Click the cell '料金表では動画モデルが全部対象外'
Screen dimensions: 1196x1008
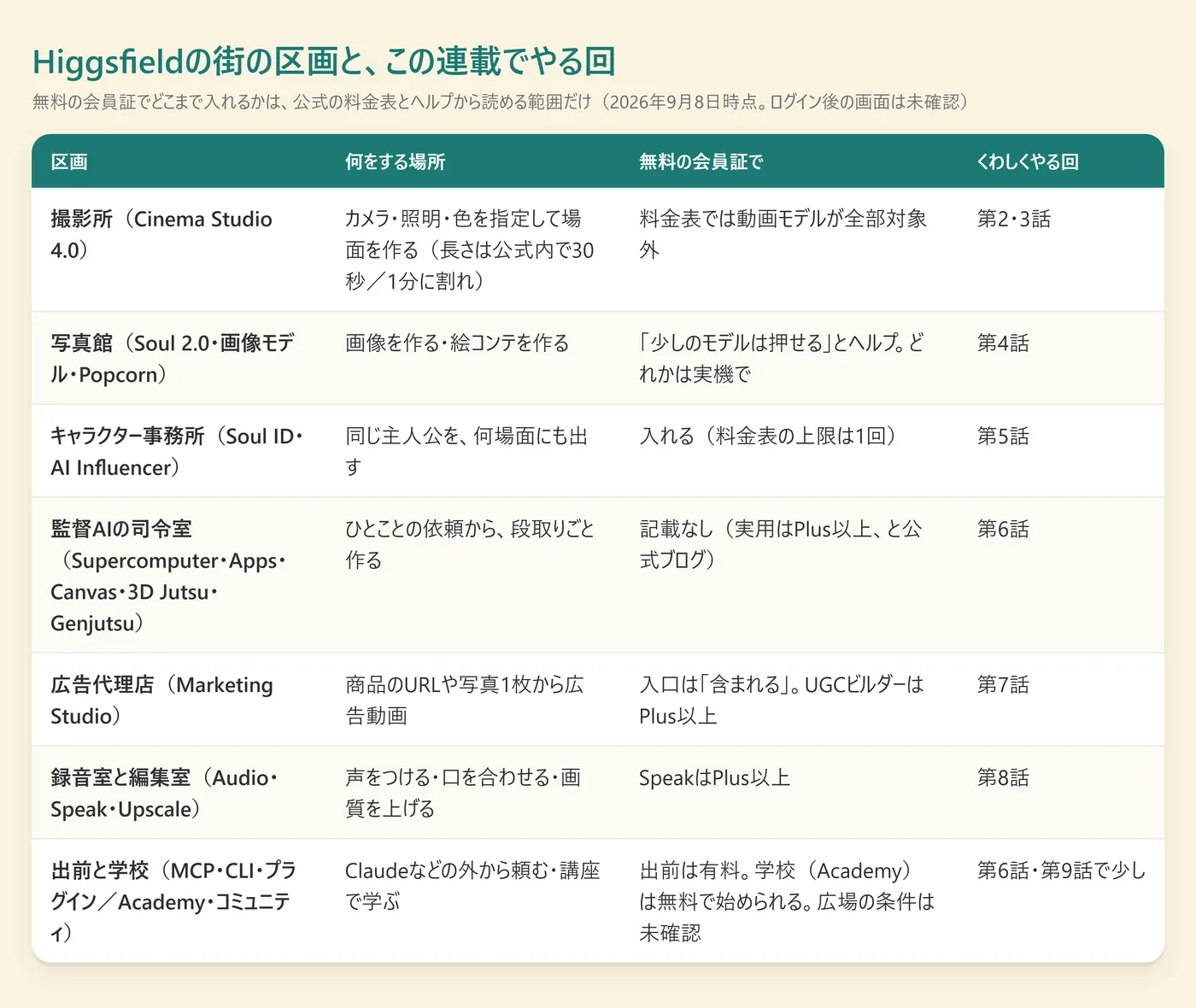coord(789,249)
